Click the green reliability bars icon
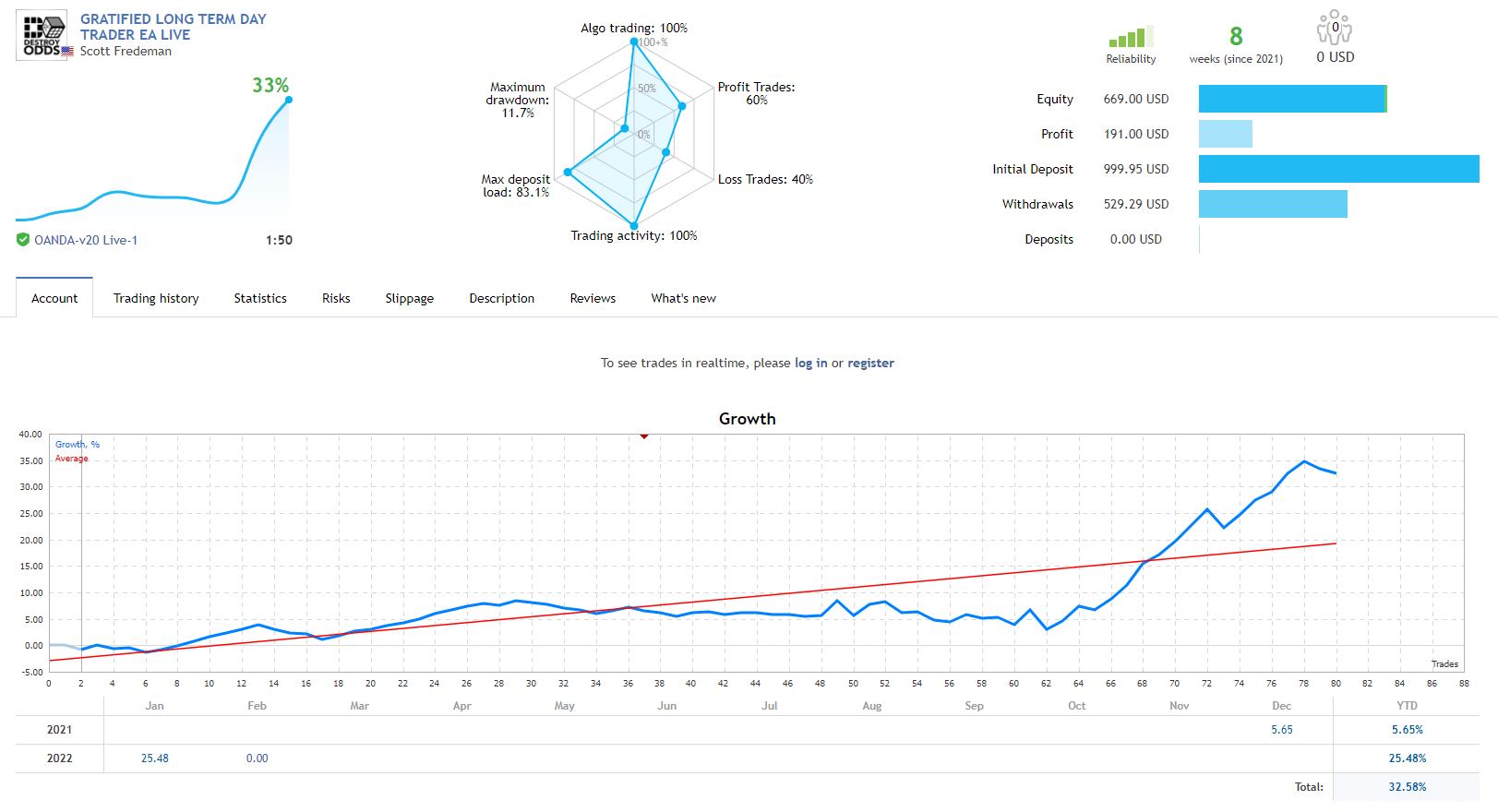This screenshot has height=812, width=1498. (x=1130, y=38)
